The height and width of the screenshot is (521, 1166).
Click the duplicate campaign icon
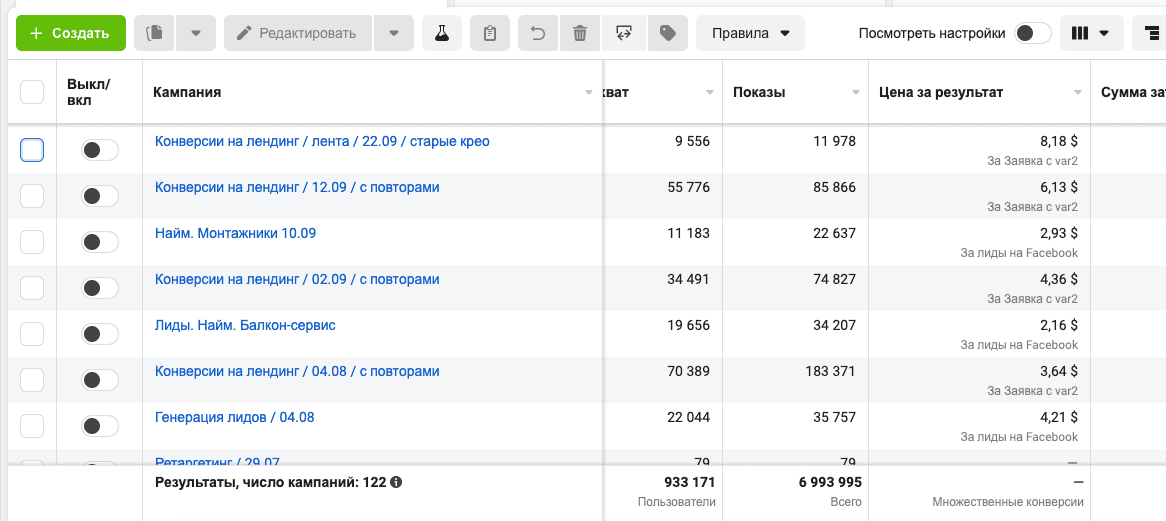pos(155,33)
